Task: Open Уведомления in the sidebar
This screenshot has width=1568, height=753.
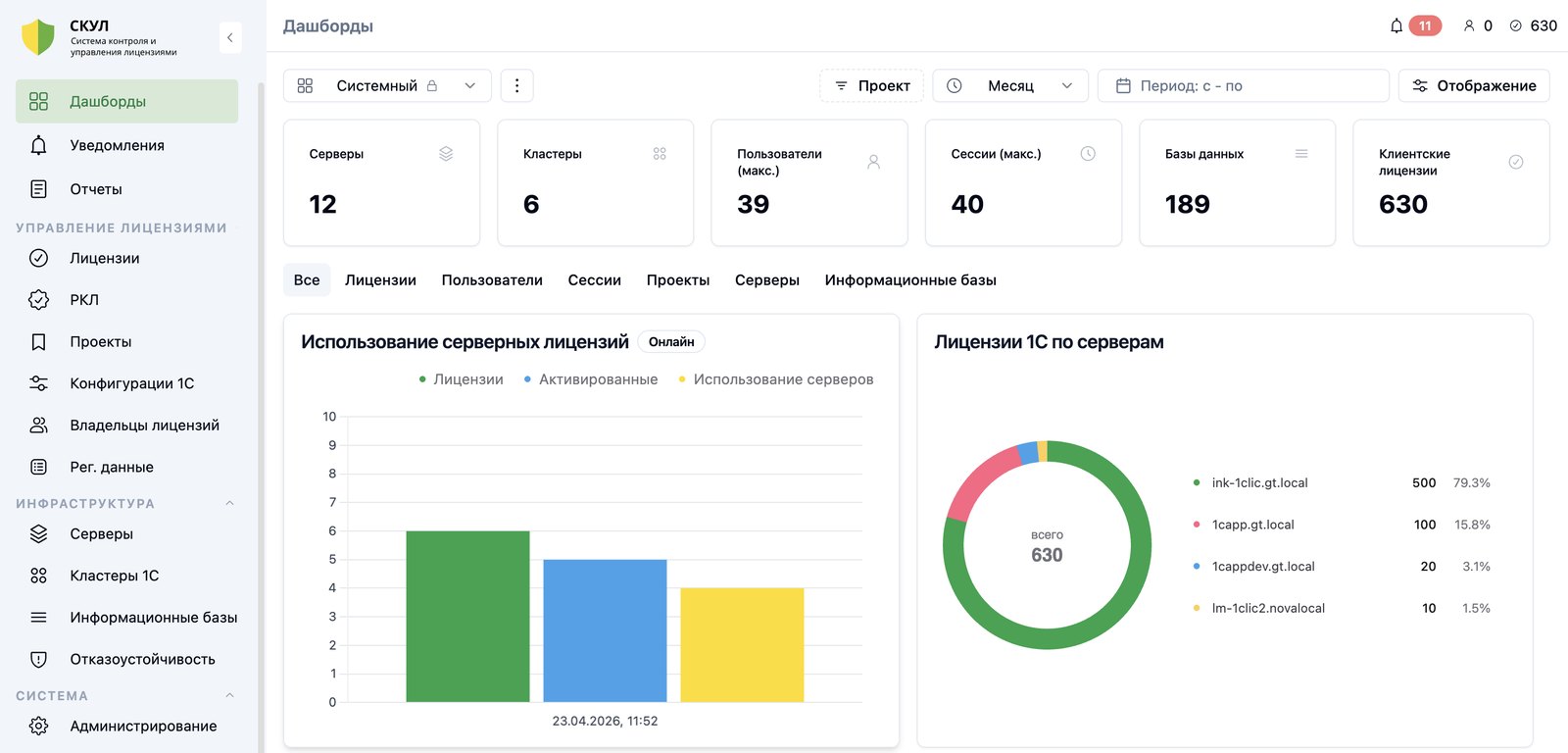Action: tap(126, 145)
